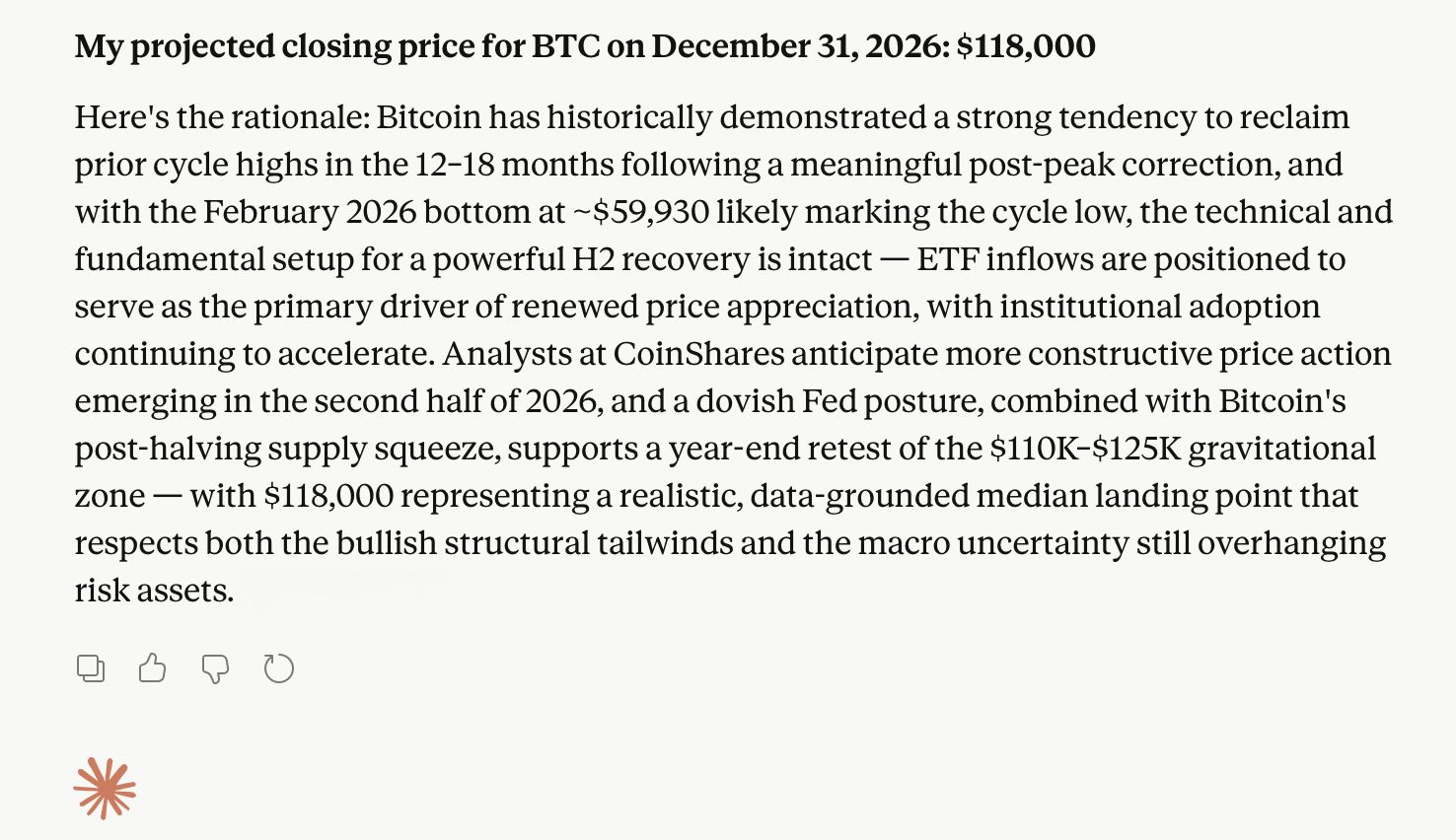Copy the response using the copy icon
Viewport: 1456px width, 840px height.
point(91,668)
